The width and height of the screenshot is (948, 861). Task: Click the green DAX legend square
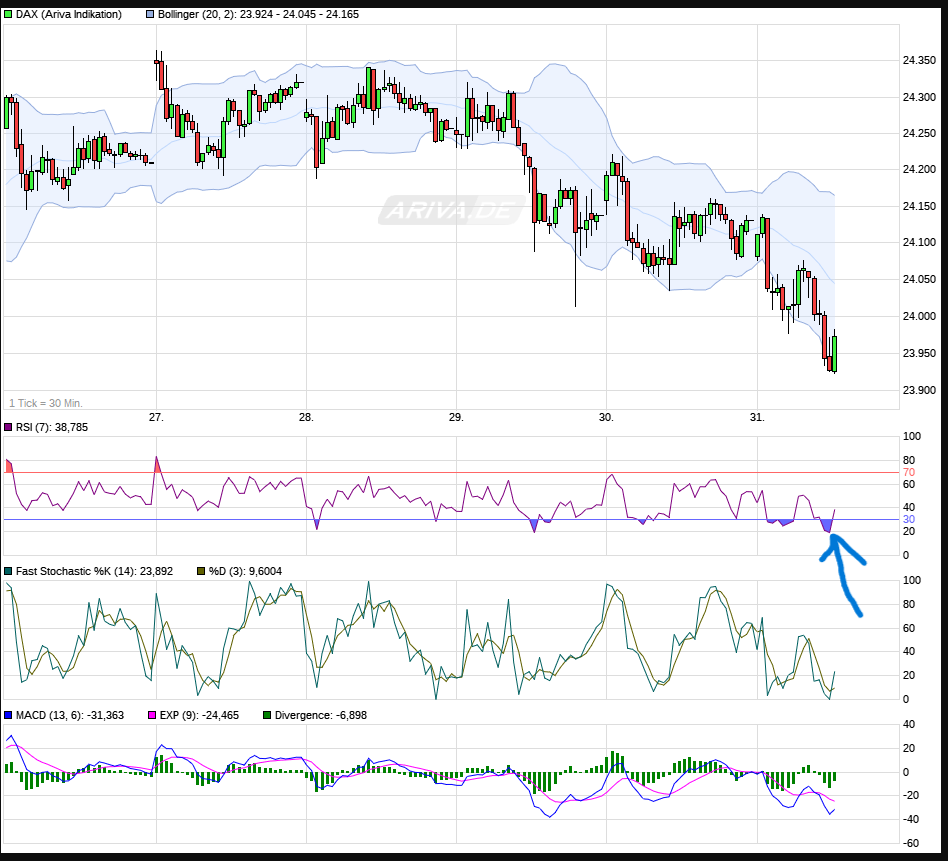8,15
